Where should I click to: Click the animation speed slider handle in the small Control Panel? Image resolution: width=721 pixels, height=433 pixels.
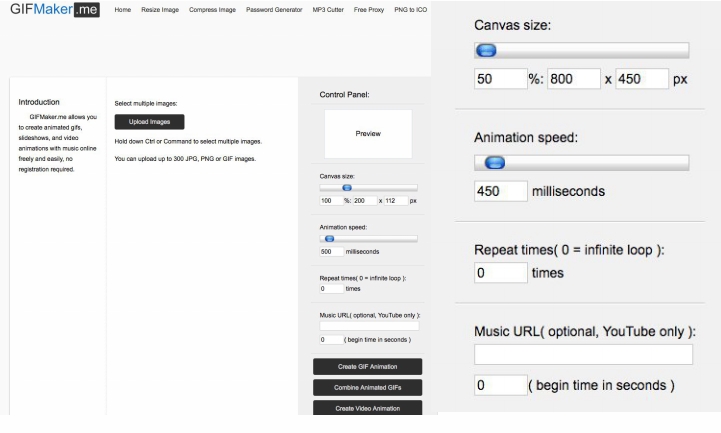[x=329, y=239]
